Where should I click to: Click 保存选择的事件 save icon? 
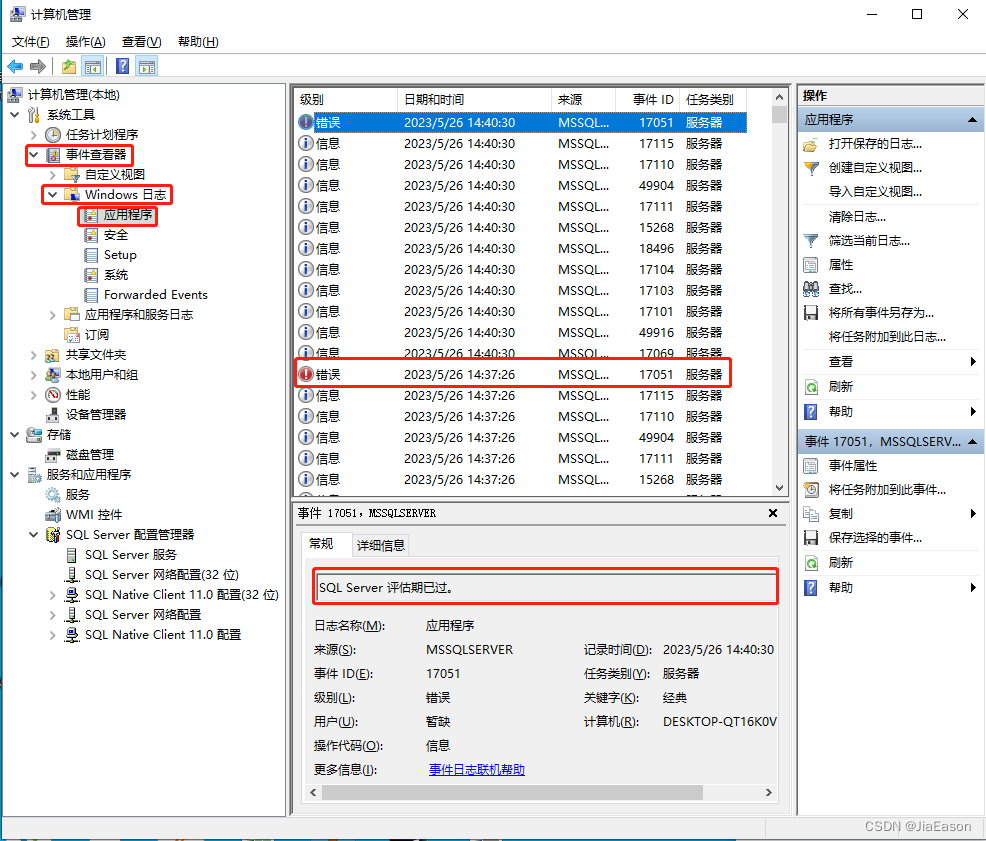[811, 537]
